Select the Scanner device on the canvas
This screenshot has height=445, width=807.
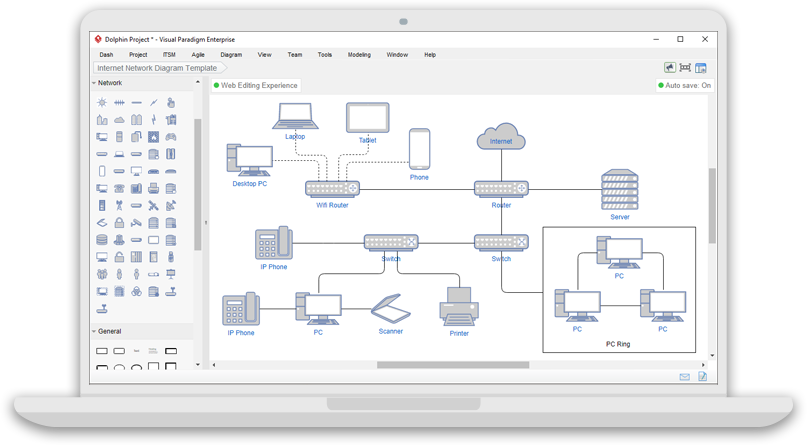point(391,309)
